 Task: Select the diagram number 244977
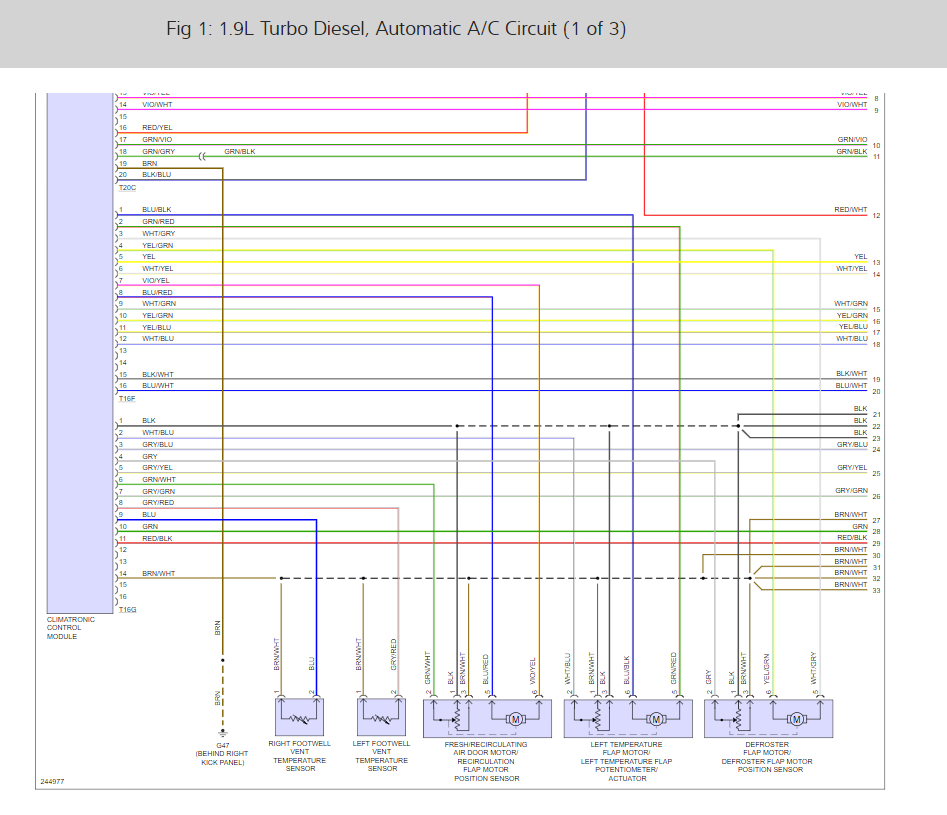click(x=52, y=781)
